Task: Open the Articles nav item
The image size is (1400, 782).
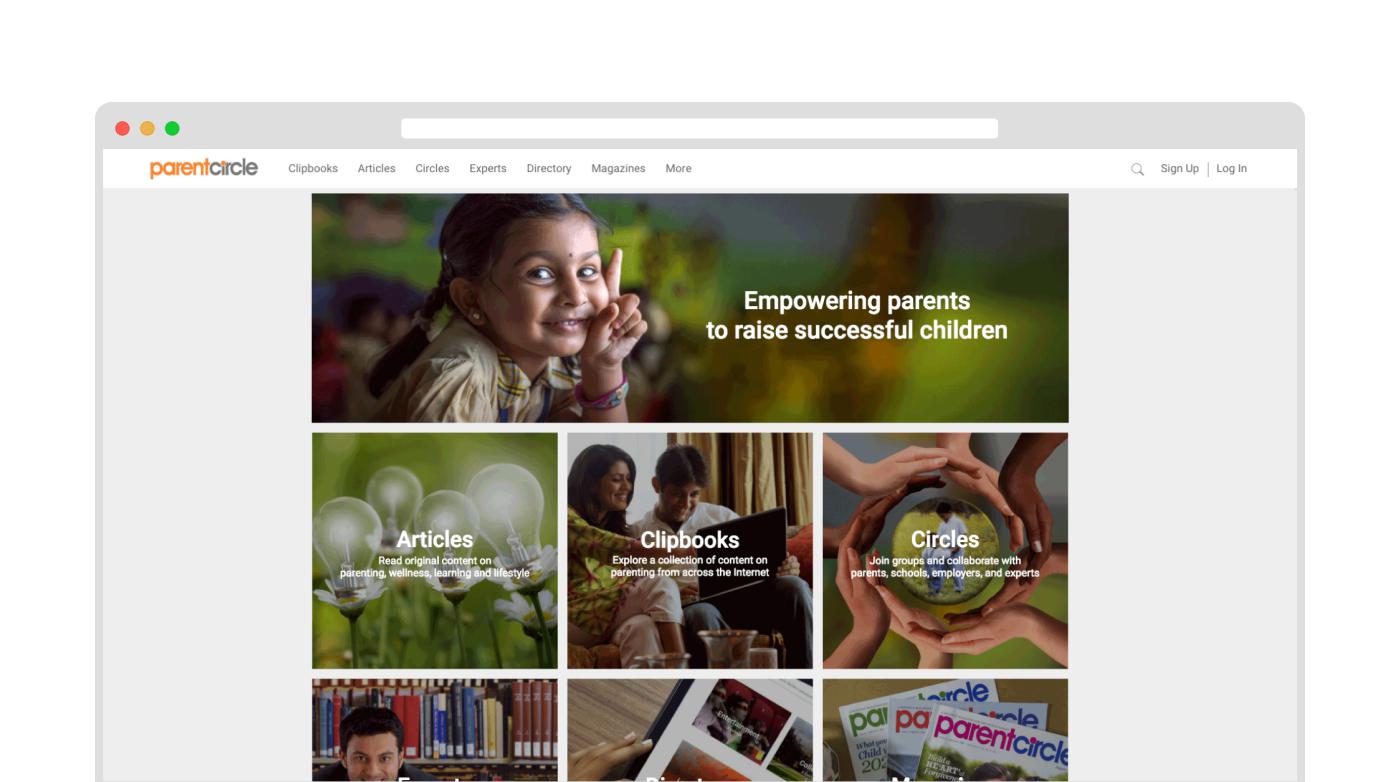Action: (x=377, y=168)
